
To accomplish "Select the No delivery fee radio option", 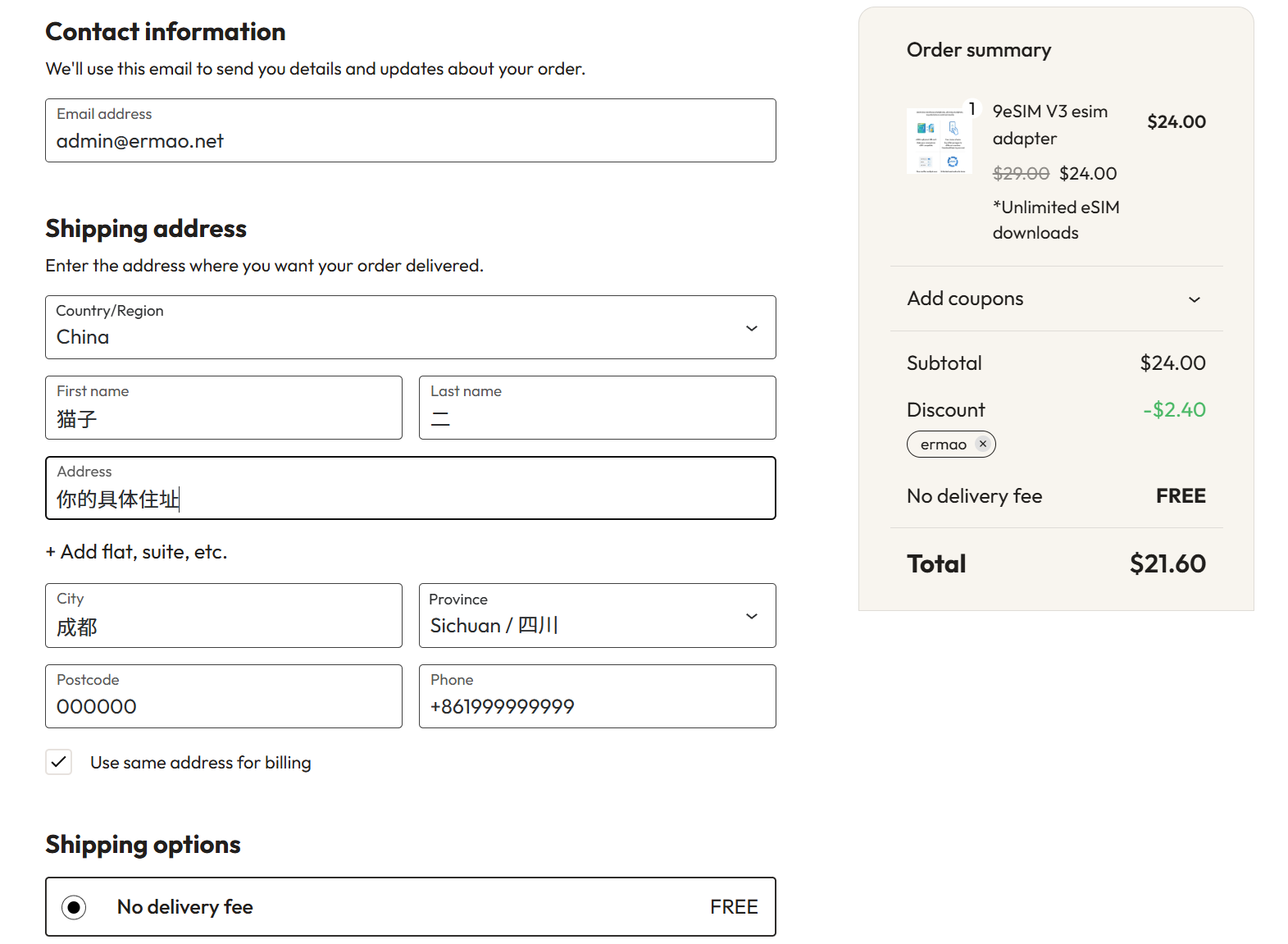I will click(75, 907).
